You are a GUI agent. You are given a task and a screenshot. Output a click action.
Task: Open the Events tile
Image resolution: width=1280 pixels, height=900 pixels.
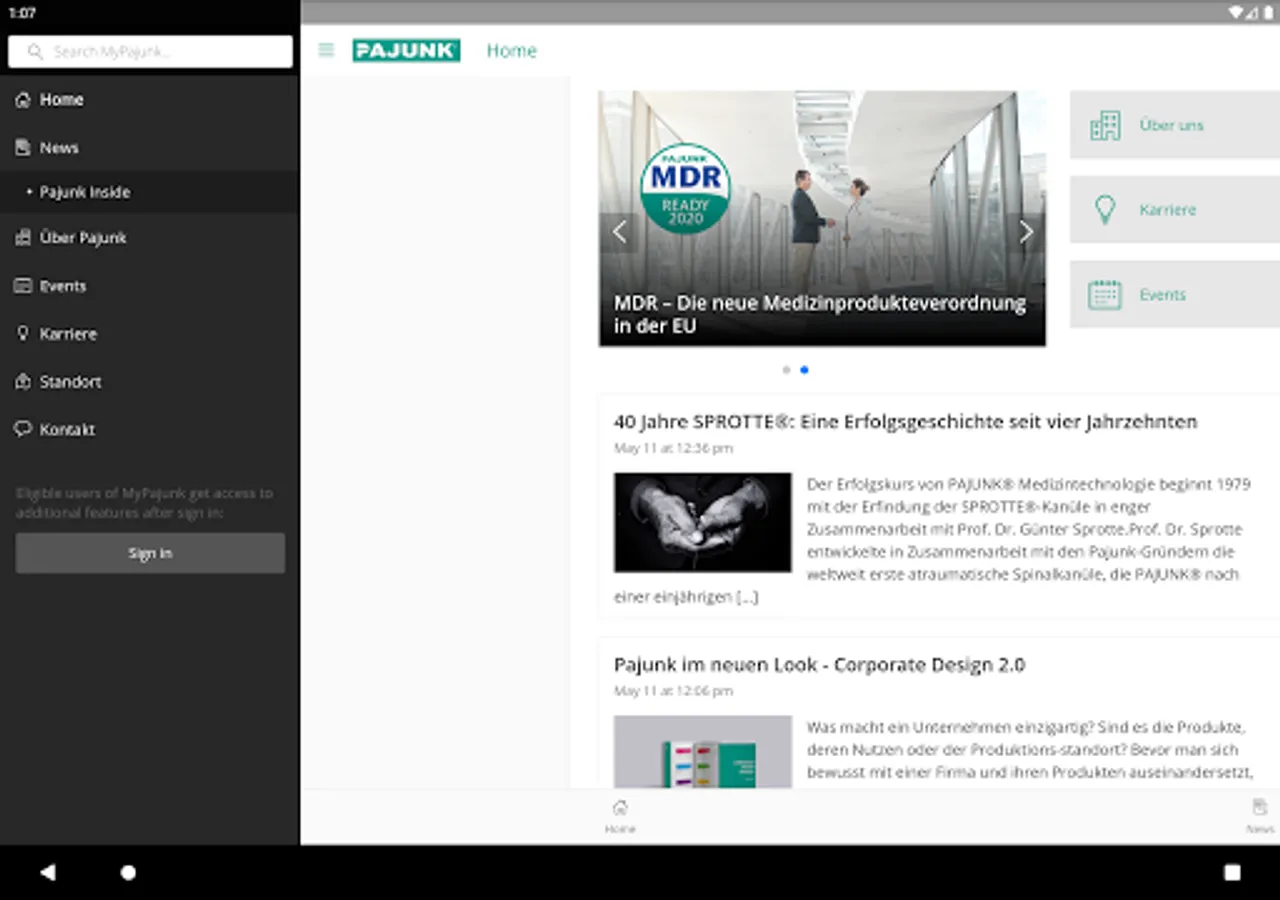coord(1175,294)
